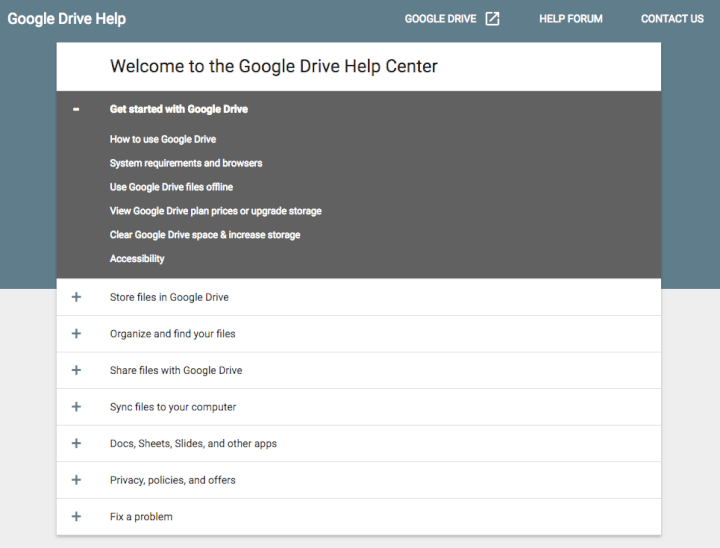Click Sync files to your computer label
The height and width of the screenshot is (548, 720).
pyautogui.click(x=173, y=407)
